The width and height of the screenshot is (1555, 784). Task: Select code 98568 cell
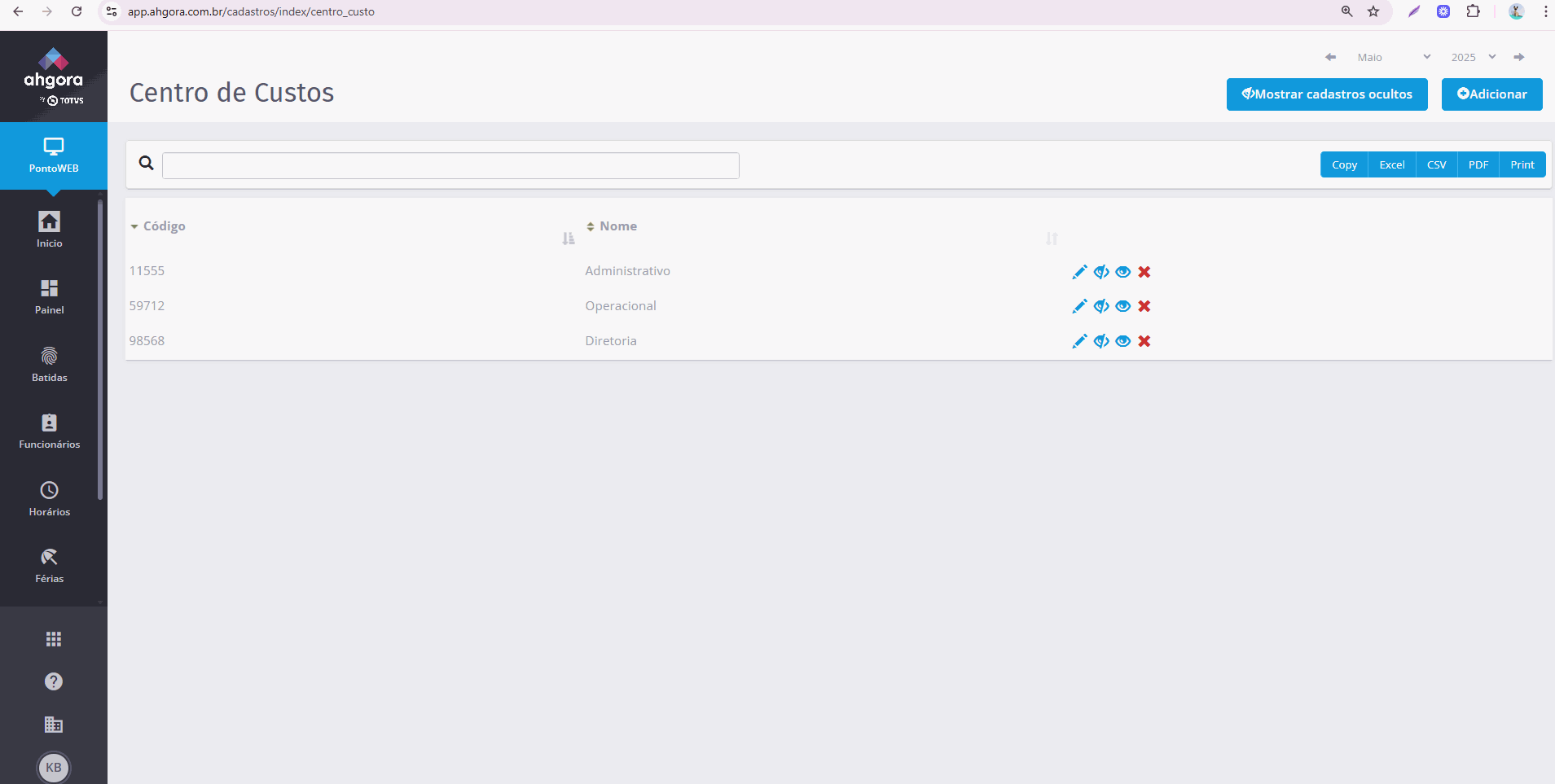point(147,341)
